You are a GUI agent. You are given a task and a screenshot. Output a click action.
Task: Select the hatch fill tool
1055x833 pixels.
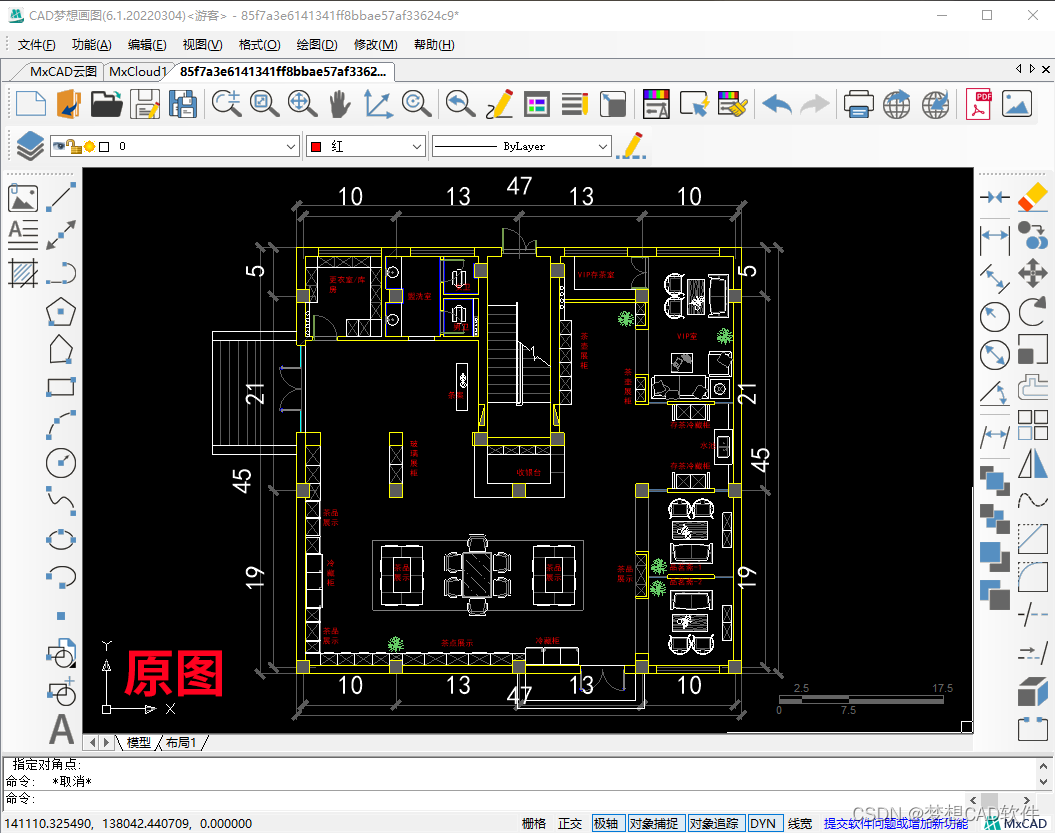[23, 273]
